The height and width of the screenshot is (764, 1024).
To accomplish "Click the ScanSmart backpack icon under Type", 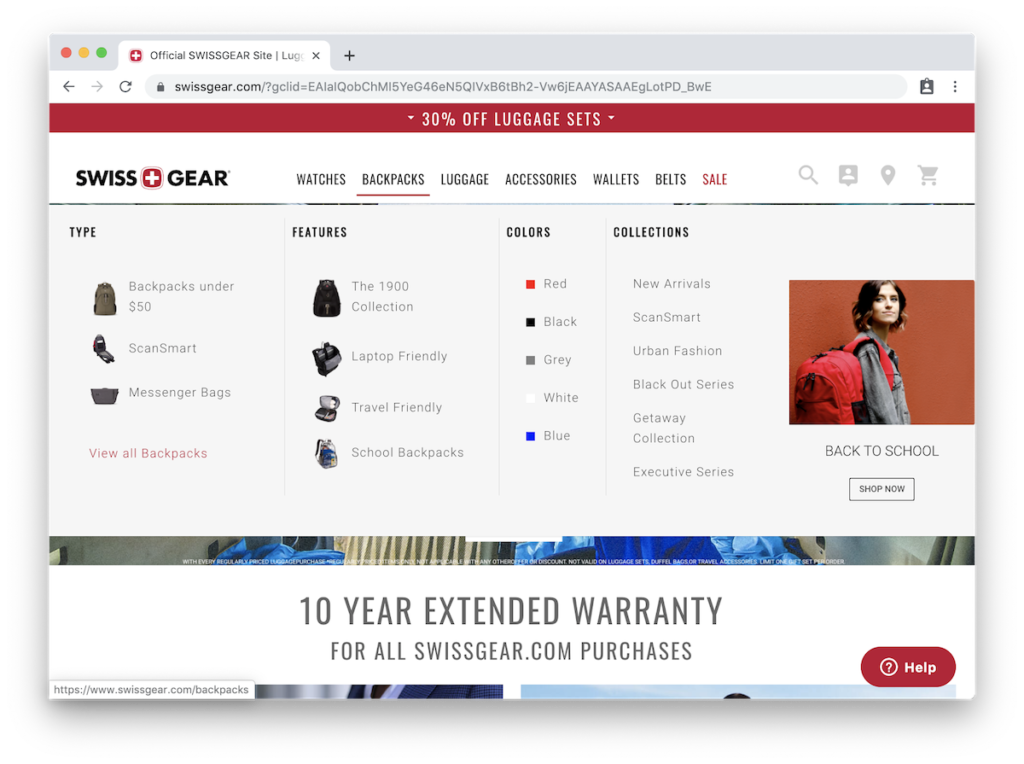I will pos(103,348).
